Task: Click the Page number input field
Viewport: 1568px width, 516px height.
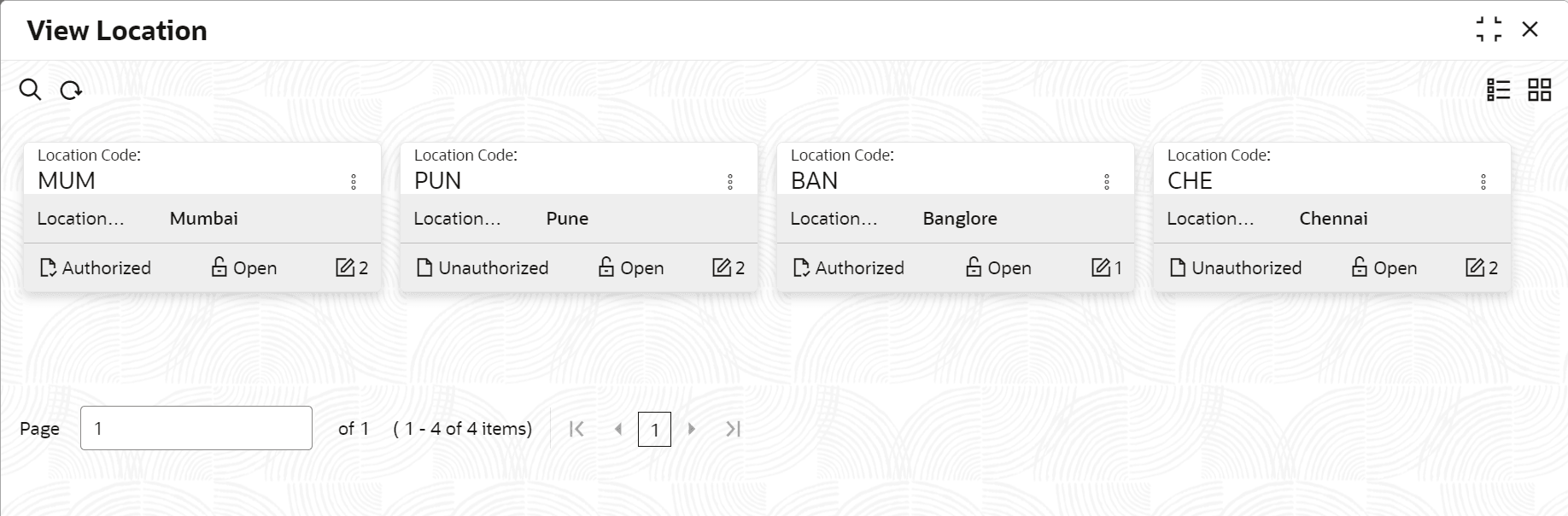Action: point(196,428)
